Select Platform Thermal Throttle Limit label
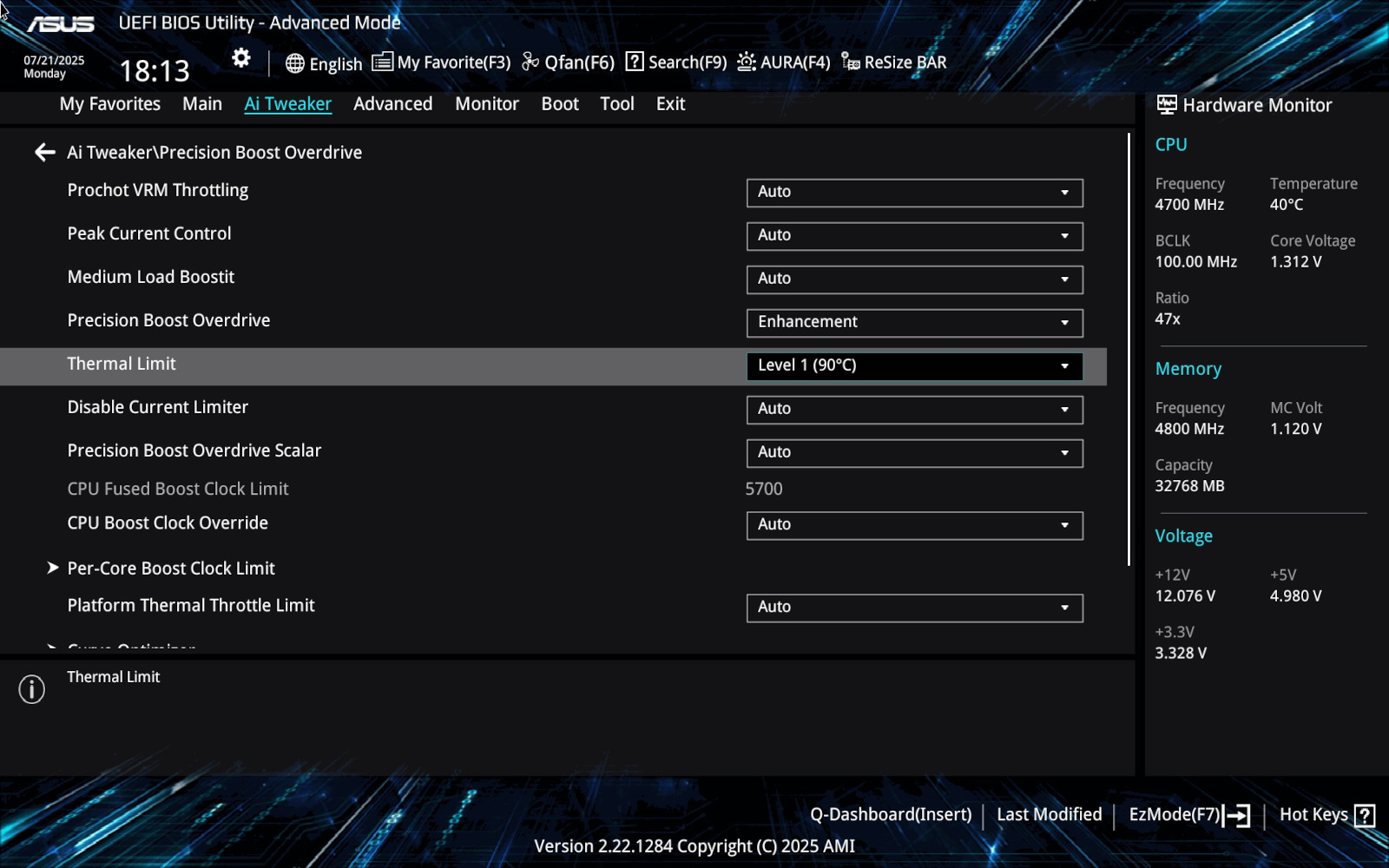The image size is (1389, 868). (191, 606)
